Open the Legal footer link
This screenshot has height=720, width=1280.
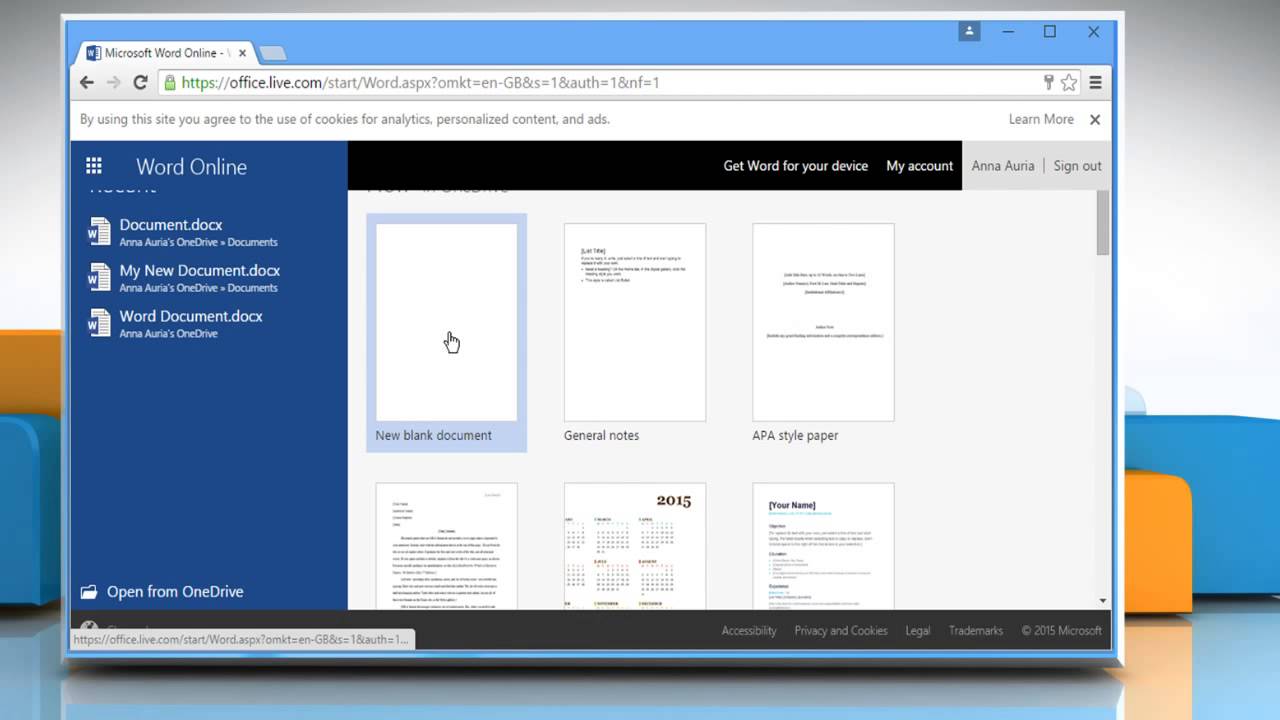coord(918,631)
